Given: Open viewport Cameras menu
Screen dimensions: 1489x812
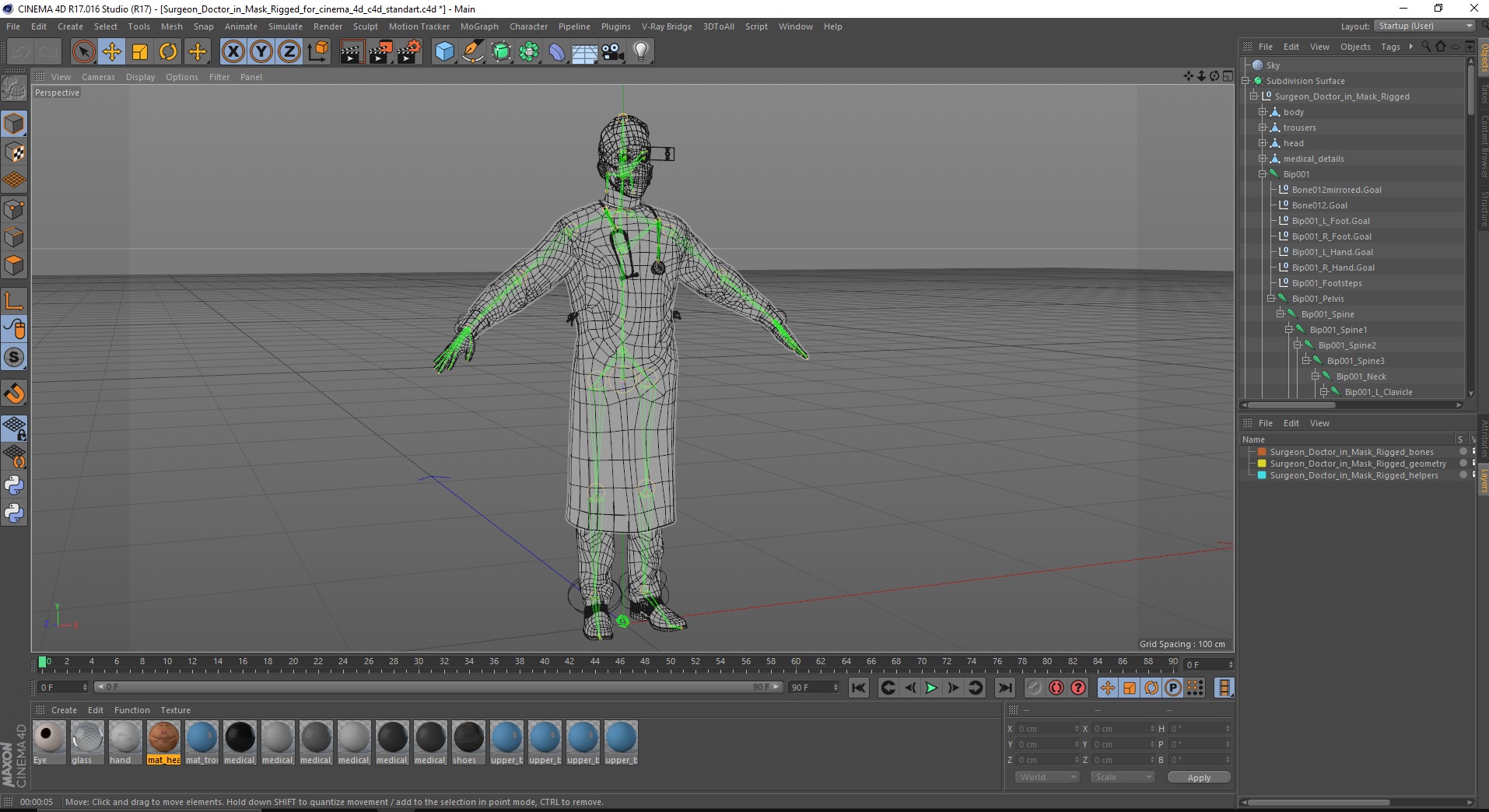Looking at the screenshot, I should 98,77.
